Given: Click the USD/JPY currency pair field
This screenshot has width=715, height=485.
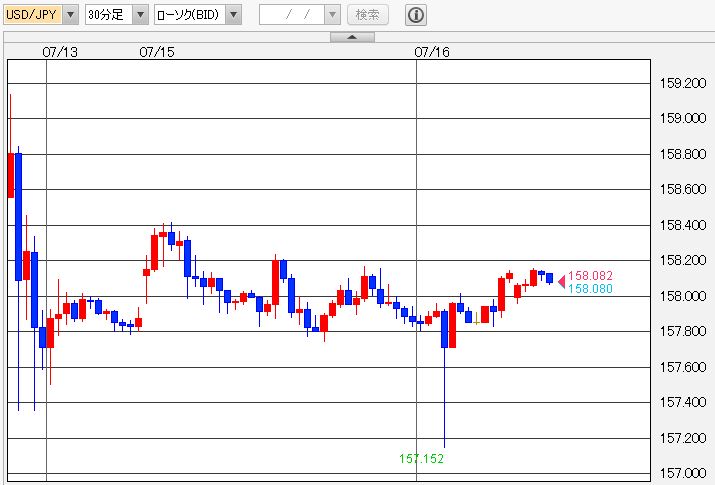Looking at the screenshot, I should [x=33, y=15].
